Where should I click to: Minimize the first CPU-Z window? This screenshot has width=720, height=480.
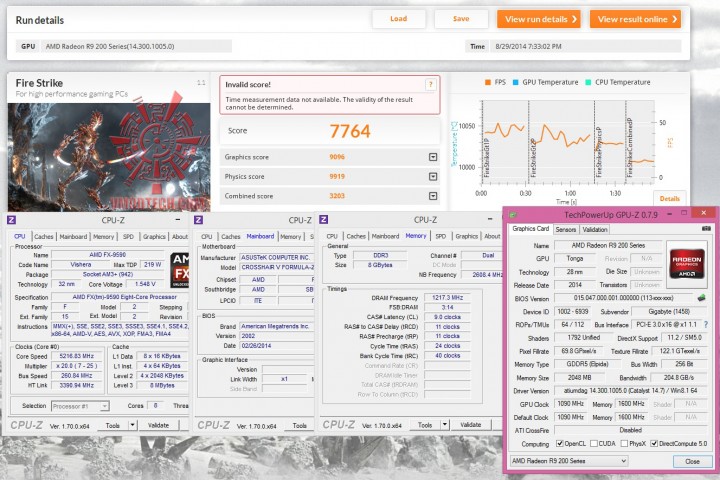click(178, 220)
